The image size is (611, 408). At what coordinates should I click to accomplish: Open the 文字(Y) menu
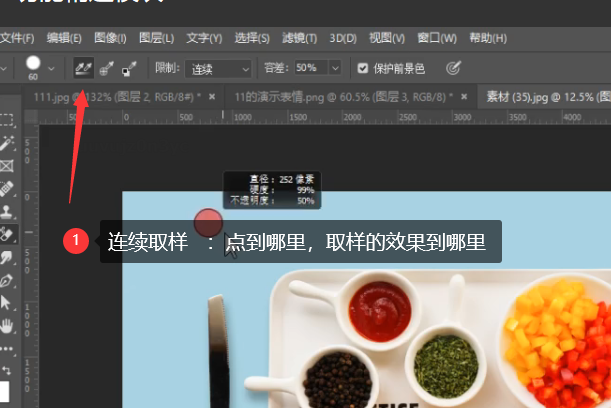click(x=204, y=38)
